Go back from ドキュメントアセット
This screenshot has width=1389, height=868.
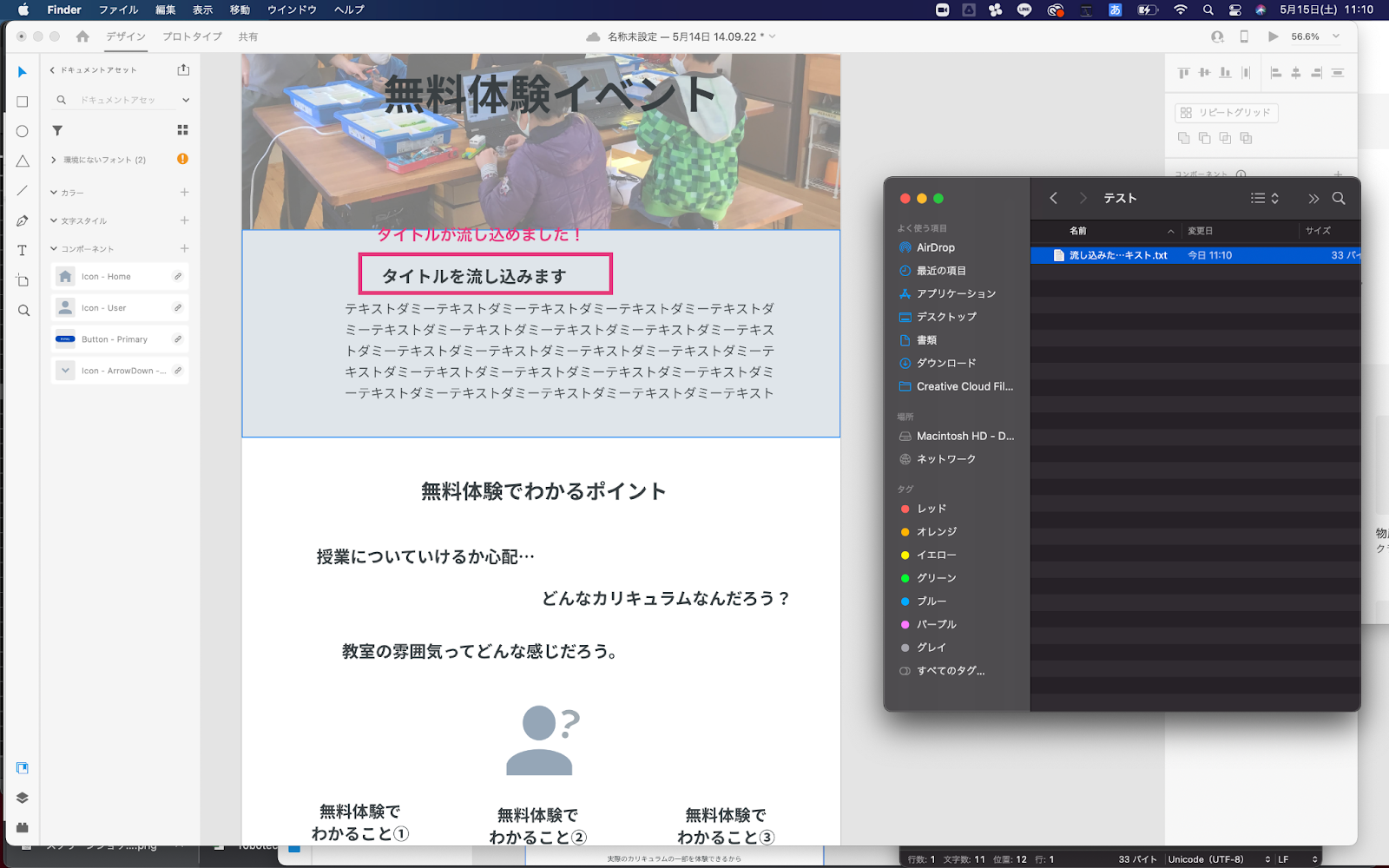tap(52, 70)
